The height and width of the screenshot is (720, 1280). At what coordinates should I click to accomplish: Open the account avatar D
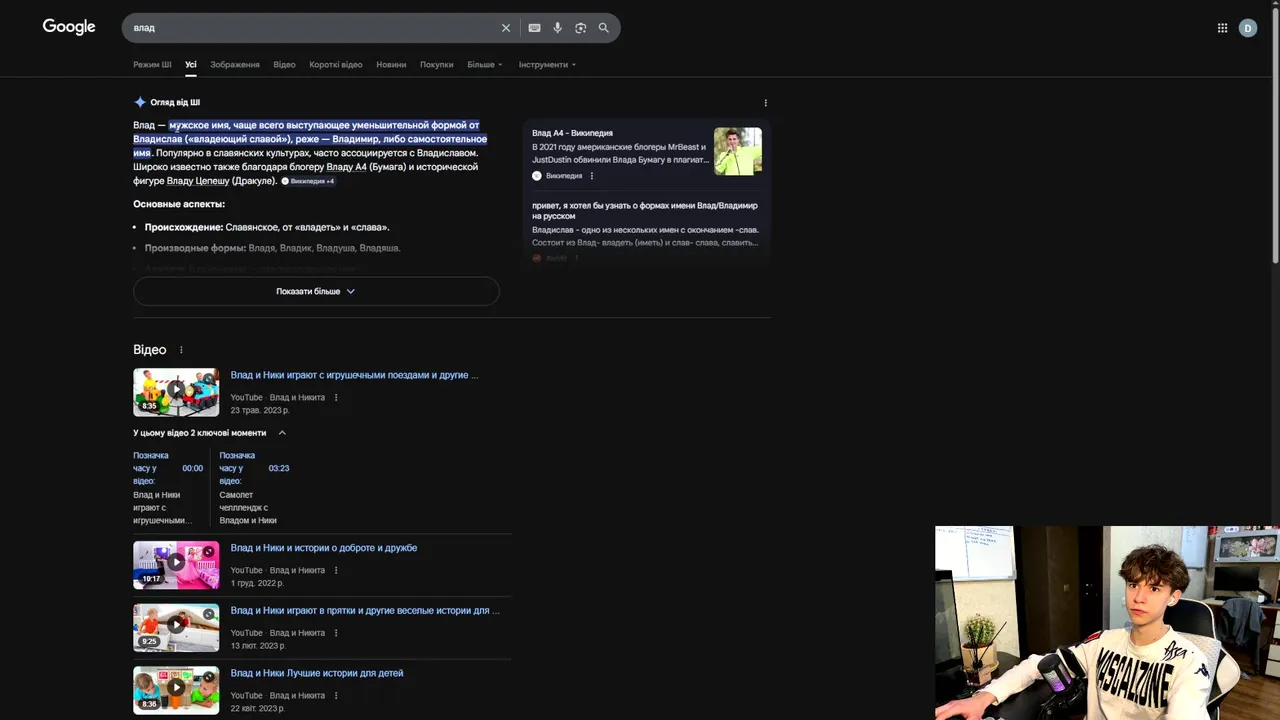1248,28
